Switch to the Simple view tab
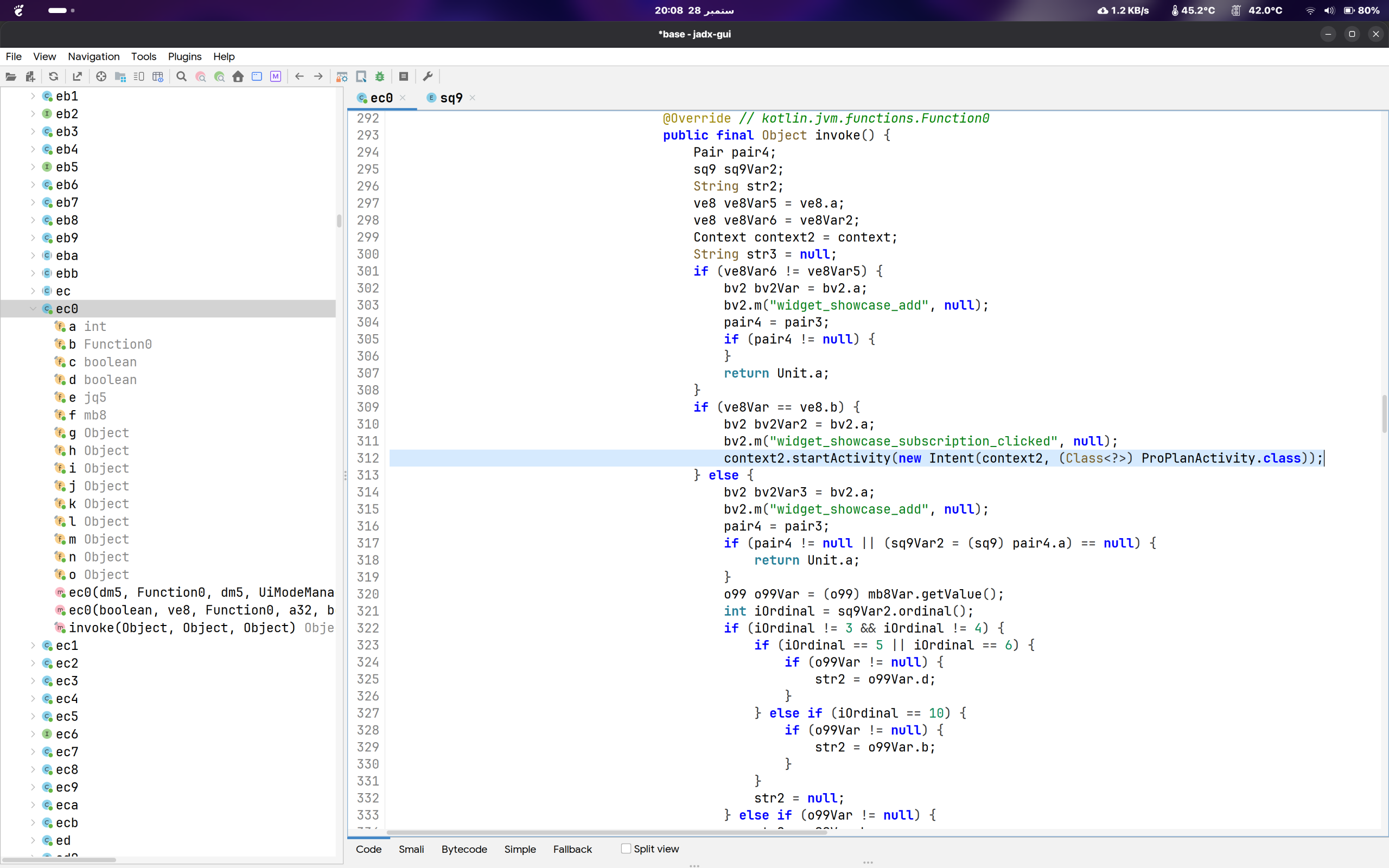 pyautogui.click(x=520, y=849)
